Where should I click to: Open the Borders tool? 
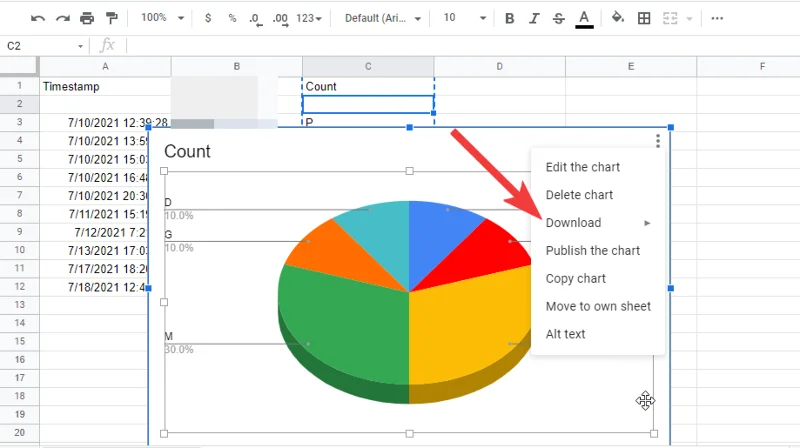click(644, 18)
